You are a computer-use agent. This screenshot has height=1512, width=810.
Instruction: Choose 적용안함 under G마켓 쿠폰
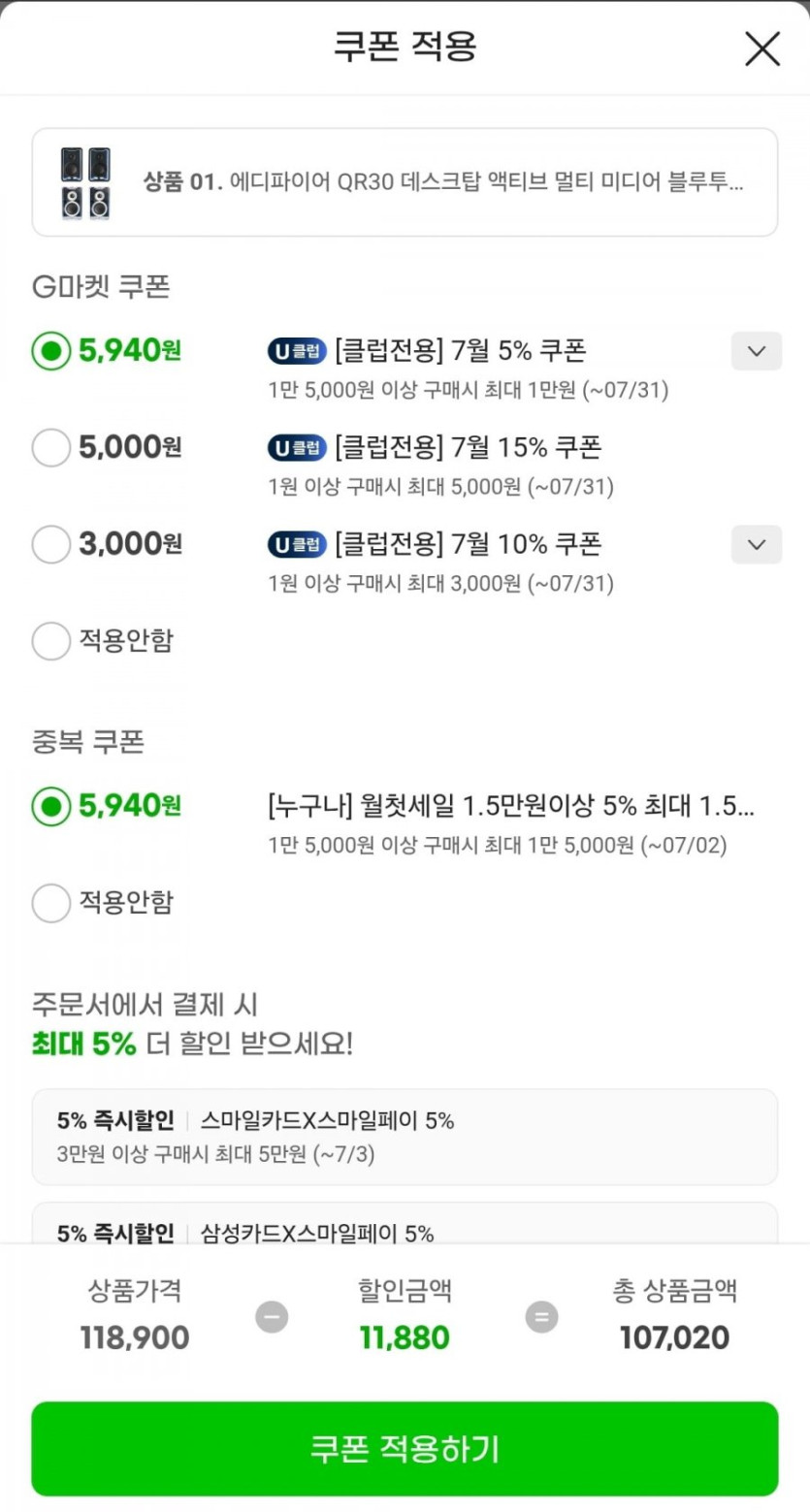[51, 641]
